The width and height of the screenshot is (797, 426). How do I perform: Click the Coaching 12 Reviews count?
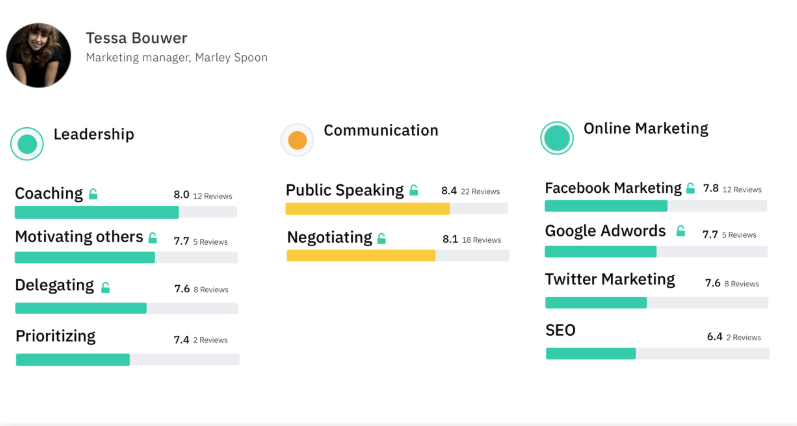tap(212, 196)
